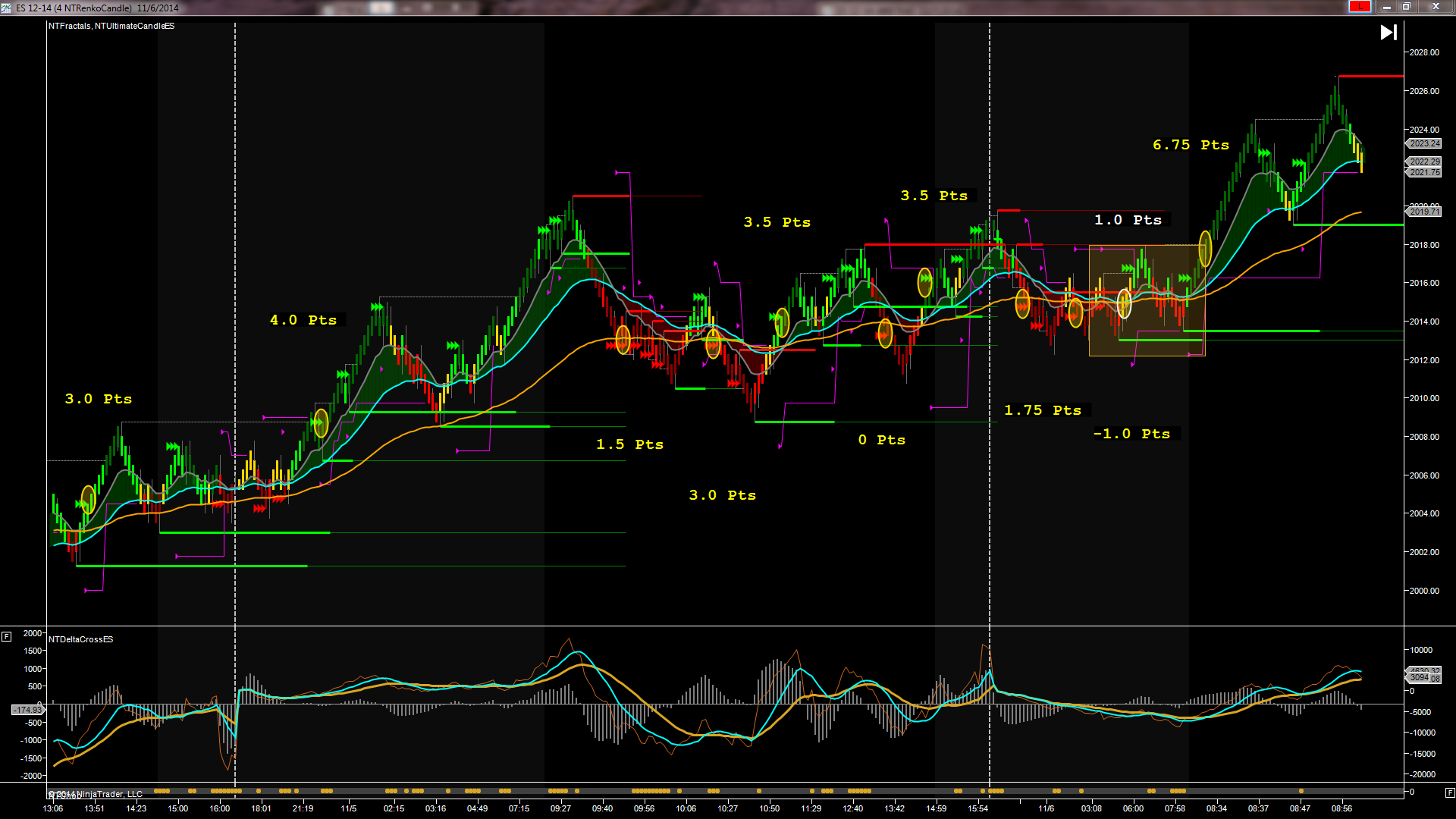Screen dimensions: 1456x819
Task: Select the 0 Pts text annotation
Action: point(881,440)
